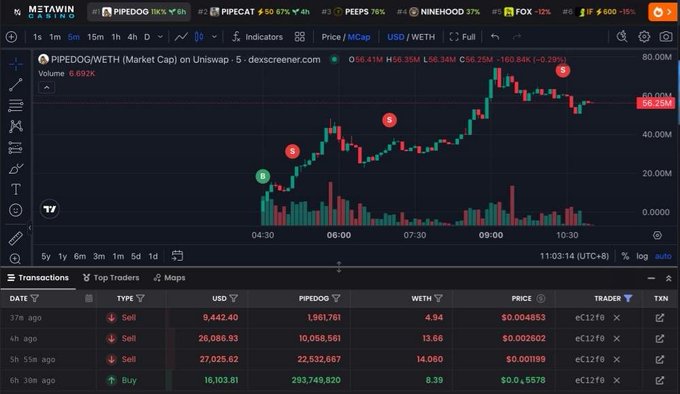The image size is (680, 394).
Task: Select the pattern drawing tool
Action: (x=16, y=126)
